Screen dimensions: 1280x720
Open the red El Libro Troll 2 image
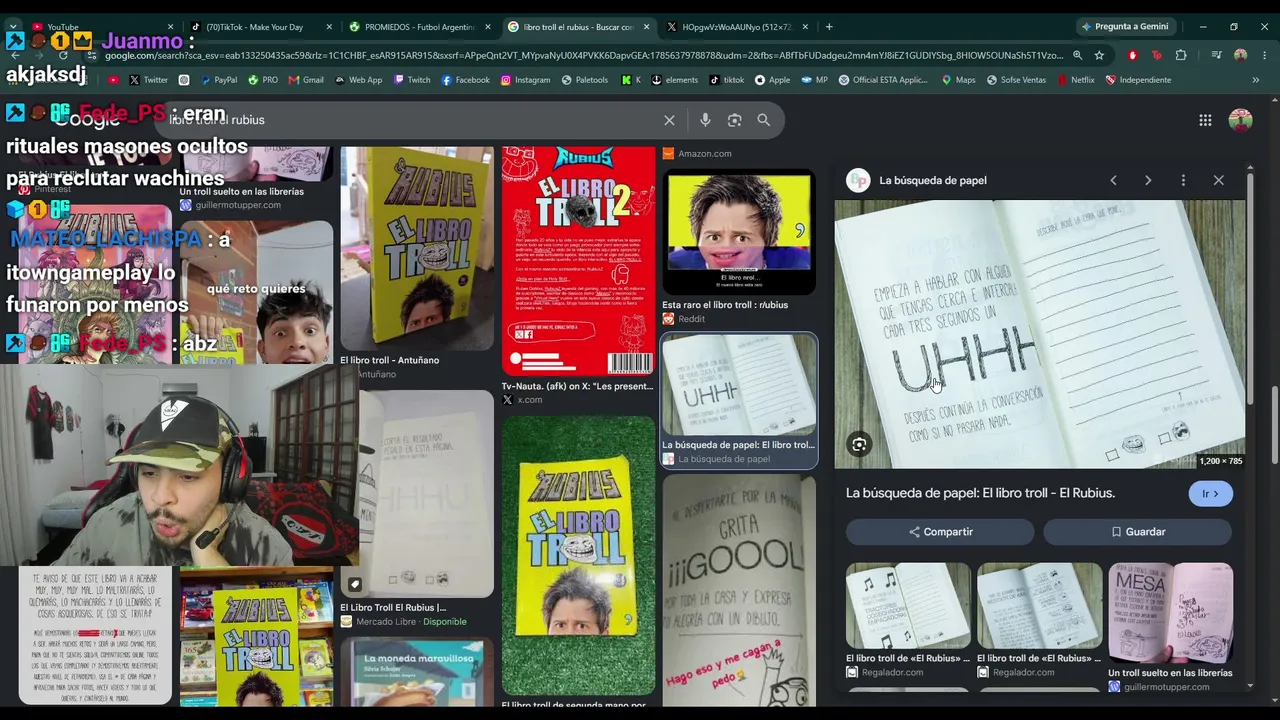click(x=578, y=261)
